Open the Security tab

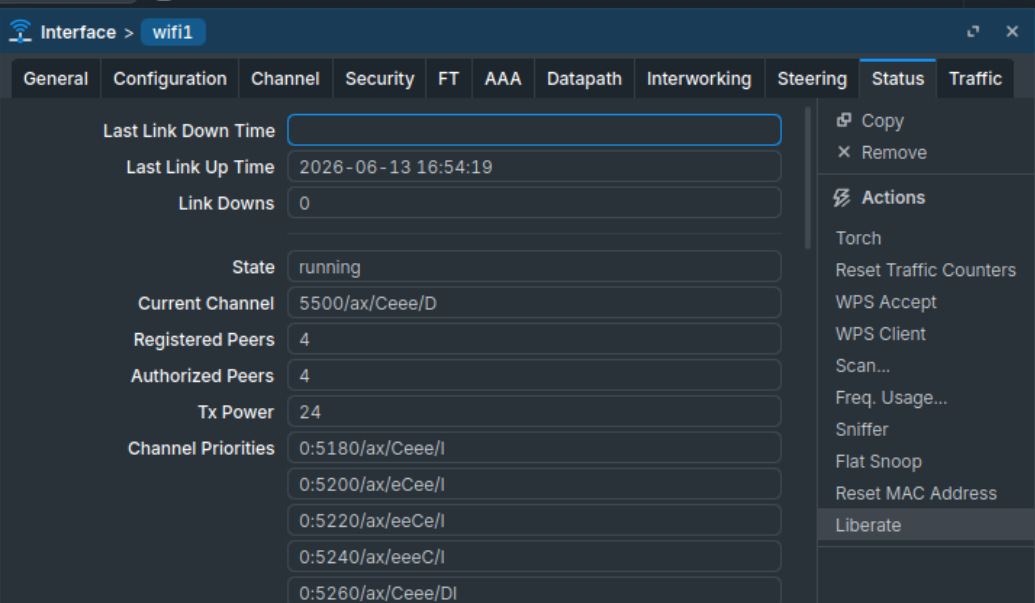point(380,79)
